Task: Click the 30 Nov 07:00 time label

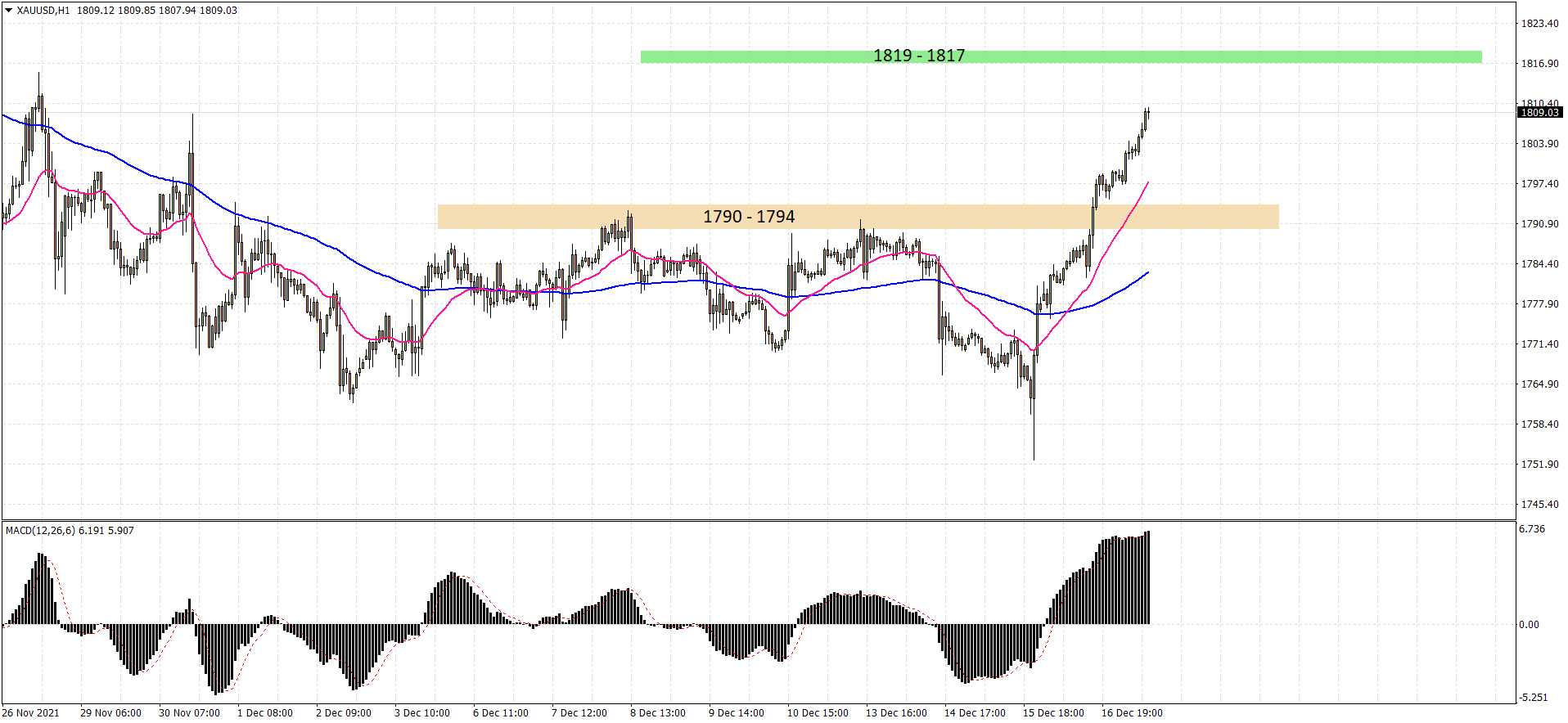Action: tap(189, 713)
